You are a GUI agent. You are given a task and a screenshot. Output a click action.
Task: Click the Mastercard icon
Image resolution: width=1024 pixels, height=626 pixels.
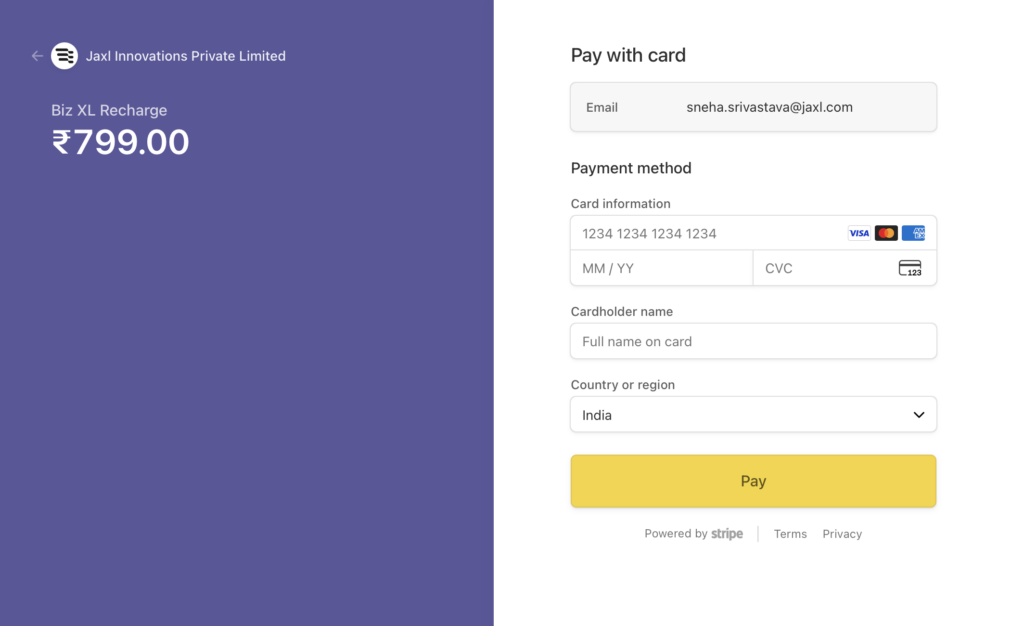(886, 233)
